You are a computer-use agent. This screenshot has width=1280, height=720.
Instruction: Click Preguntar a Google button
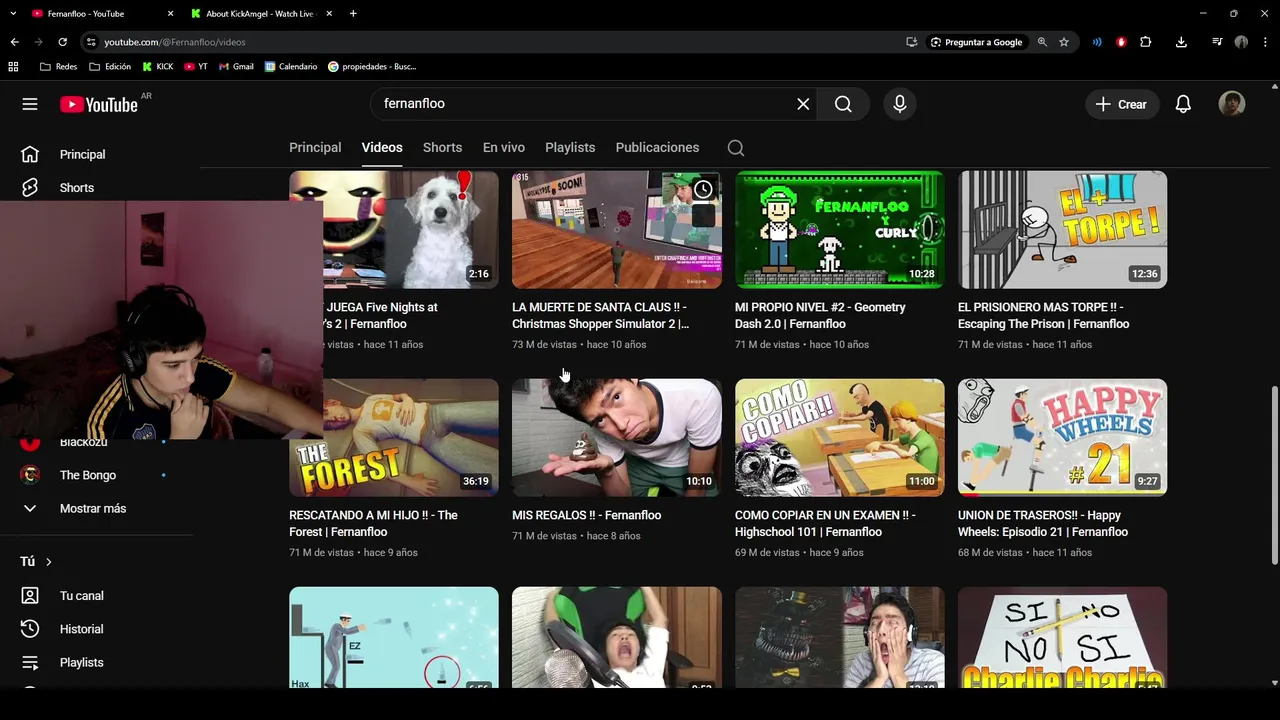pyautogui.click(x=976, y=42)
